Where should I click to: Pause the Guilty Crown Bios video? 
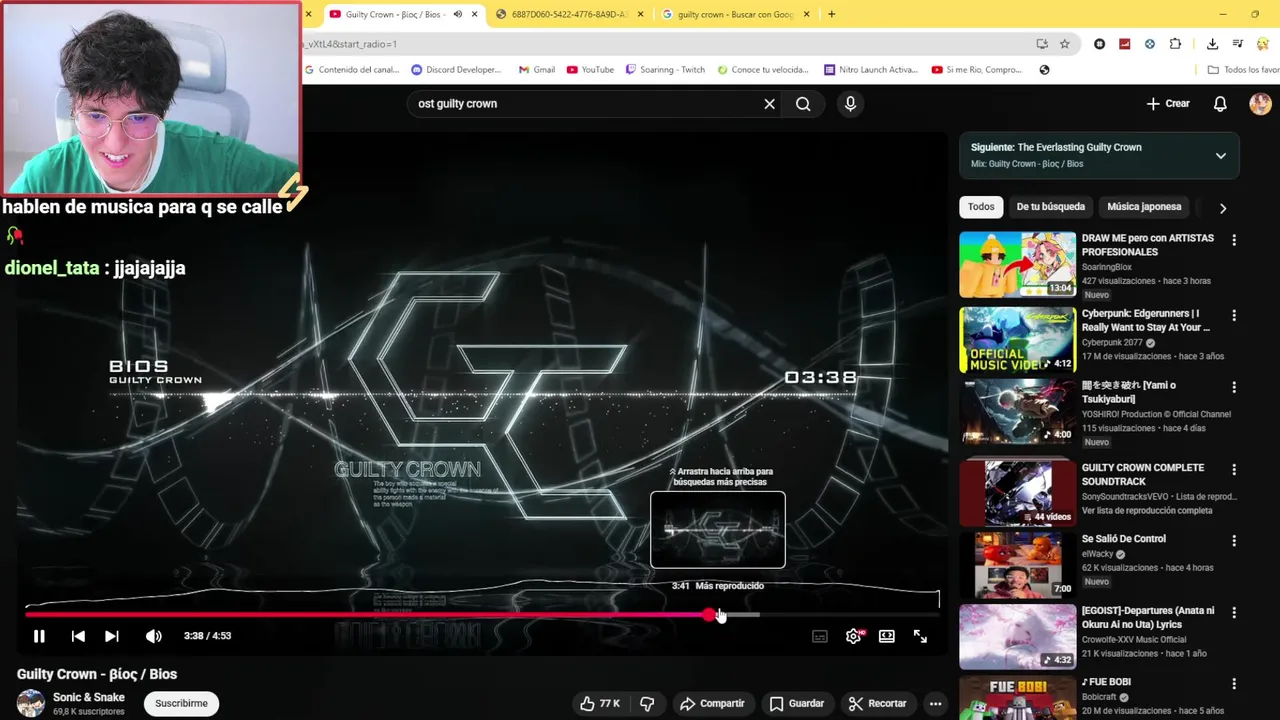[x=39, y=636]
